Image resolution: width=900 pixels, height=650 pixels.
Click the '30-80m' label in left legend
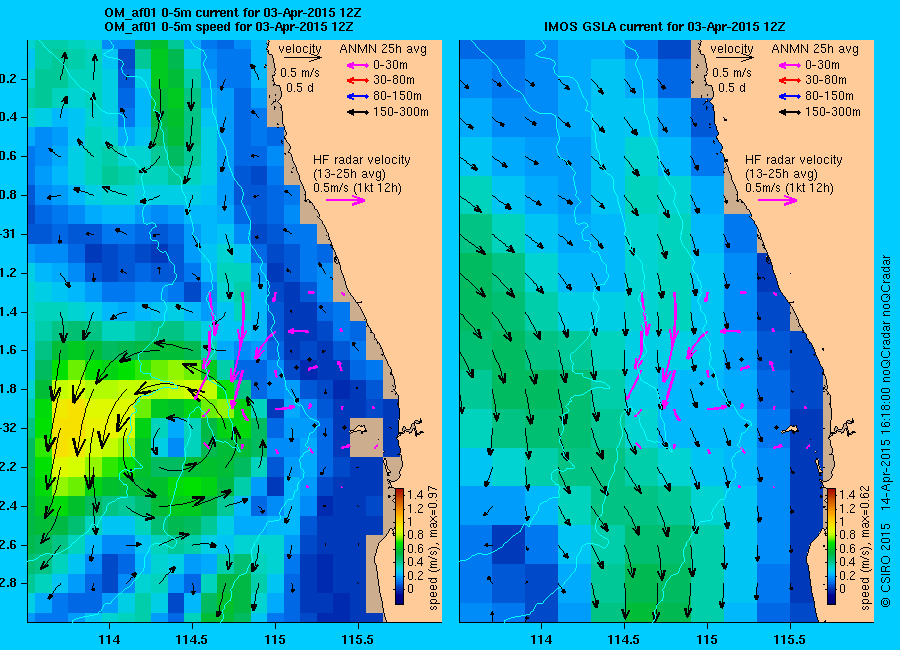394,80
